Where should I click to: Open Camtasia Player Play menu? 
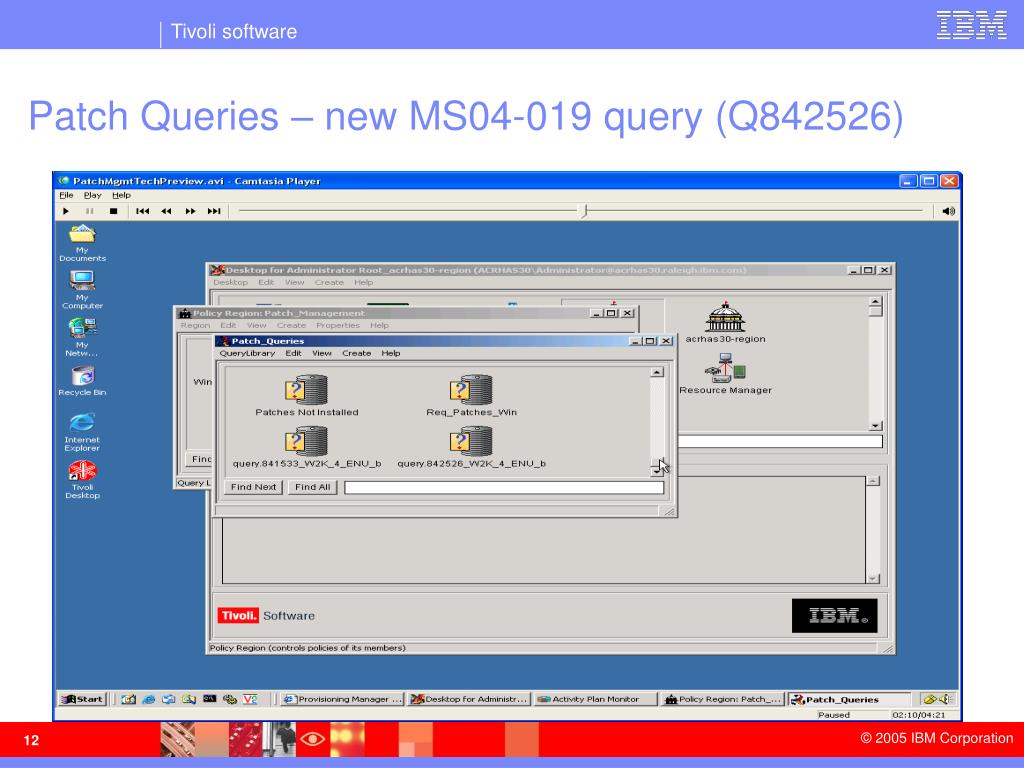[x=93, y=195]
